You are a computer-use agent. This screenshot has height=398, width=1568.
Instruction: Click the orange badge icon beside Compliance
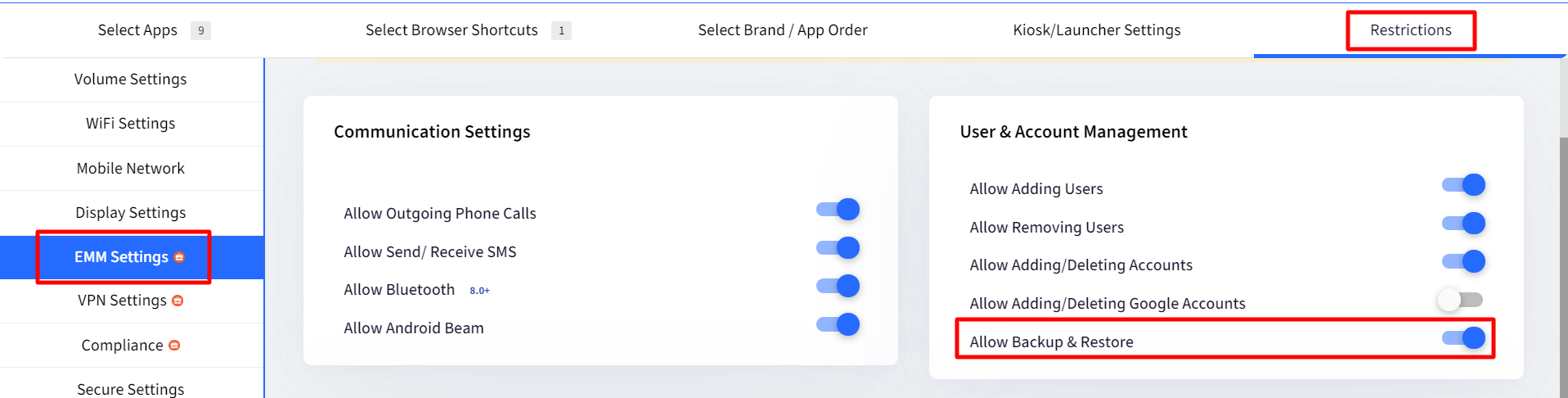click(174, 346)
